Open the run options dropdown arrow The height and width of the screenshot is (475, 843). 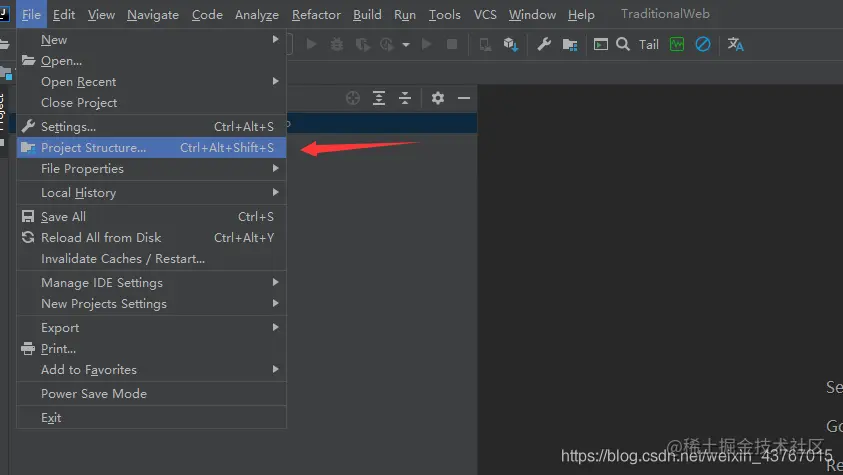click(406, 45)
